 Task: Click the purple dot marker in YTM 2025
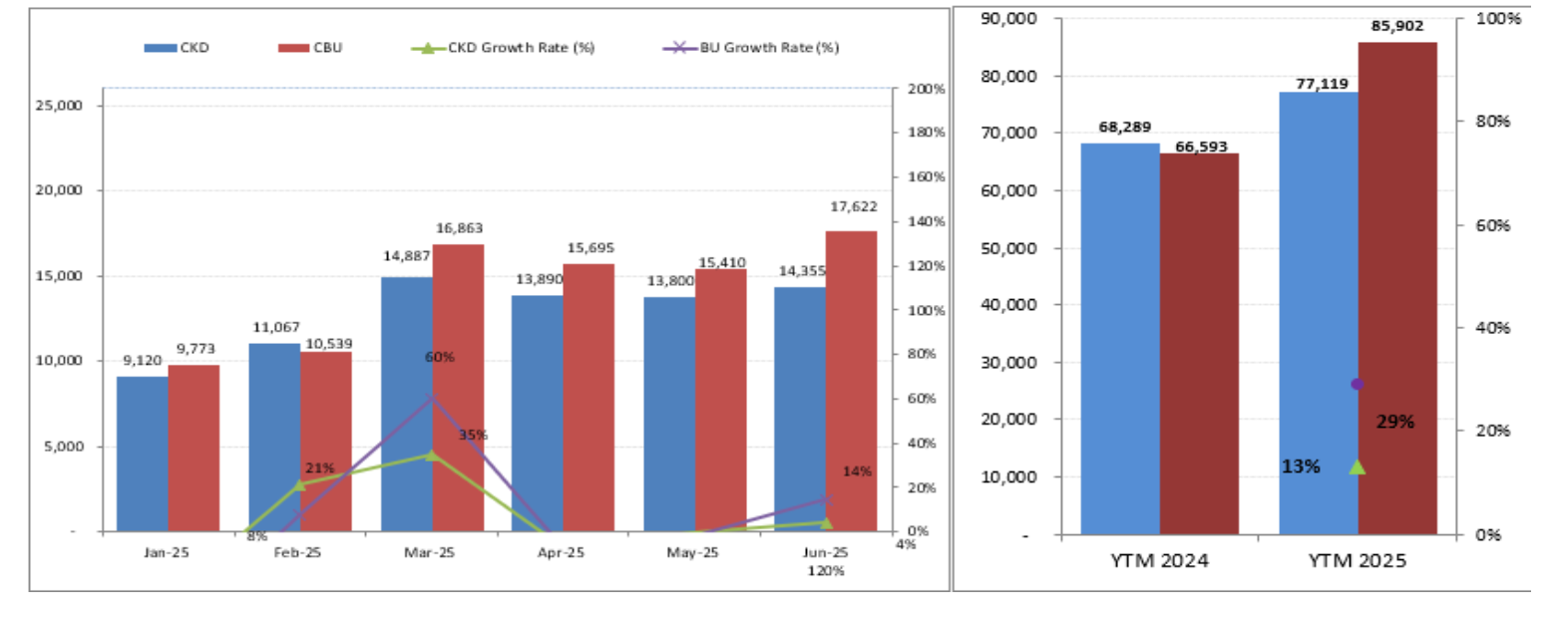[x=1357, y=384]
